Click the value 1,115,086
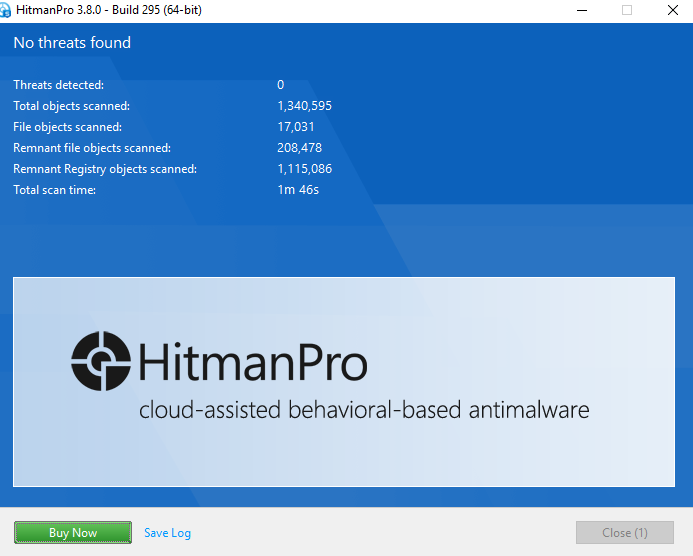The height and width of the screenshot is (556, 693). click(x=305, y=169)
